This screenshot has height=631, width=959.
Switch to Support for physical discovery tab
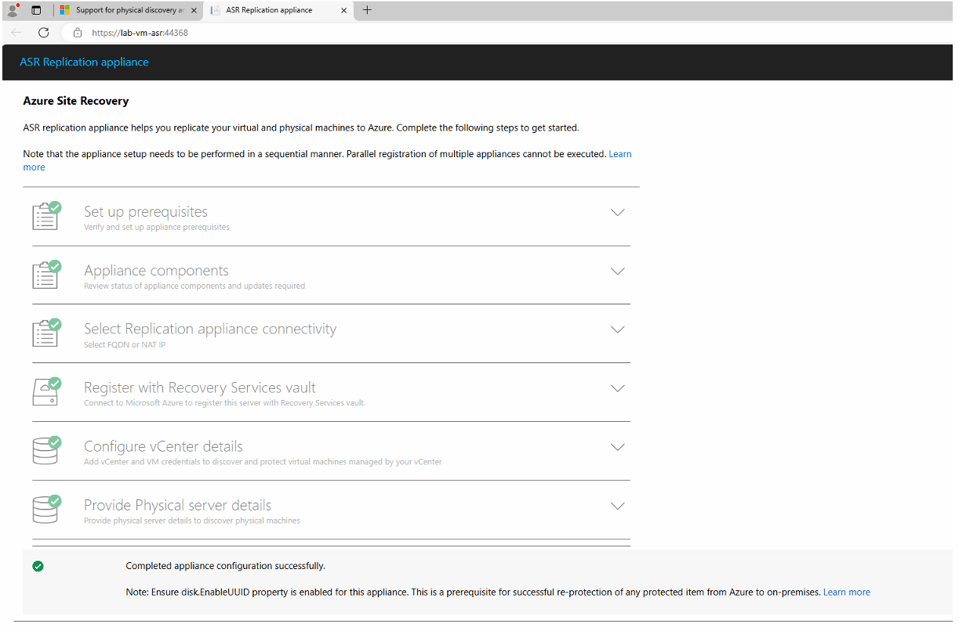128,10
